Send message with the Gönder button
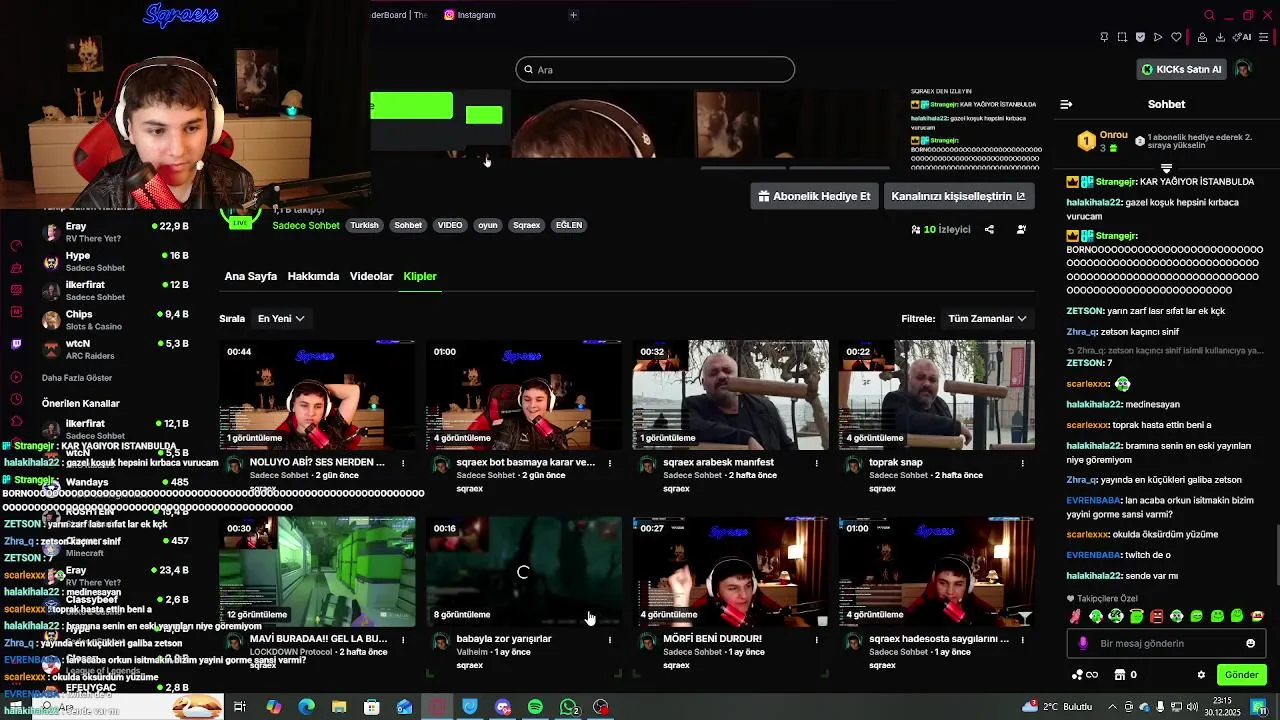Screen dimensions: 1280x720 [1241, 675]
